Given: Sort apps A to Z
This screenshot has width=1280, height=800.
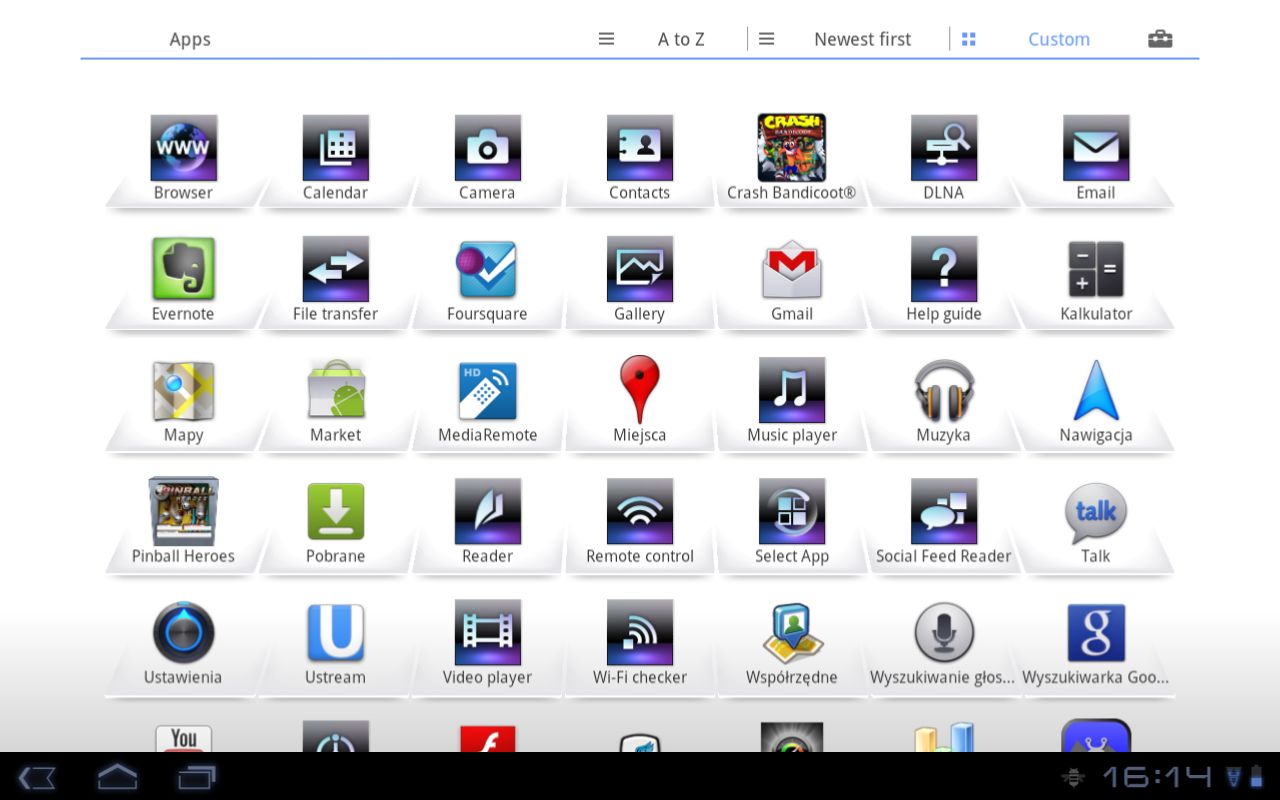Looking at the screenshot, I should [681, 39].
